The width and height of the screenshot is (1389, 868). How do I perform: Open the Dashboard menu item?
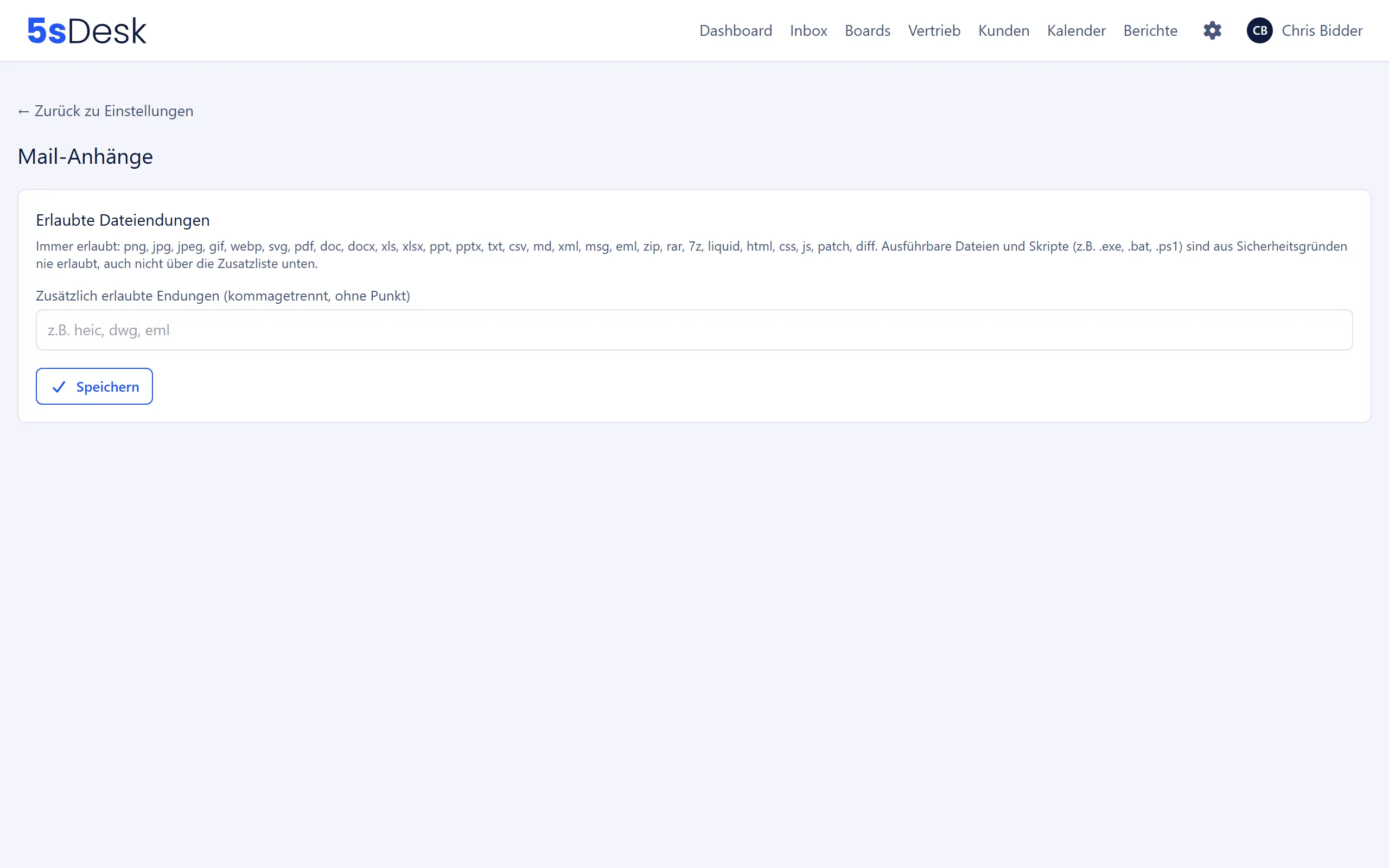tap(736, 30)
